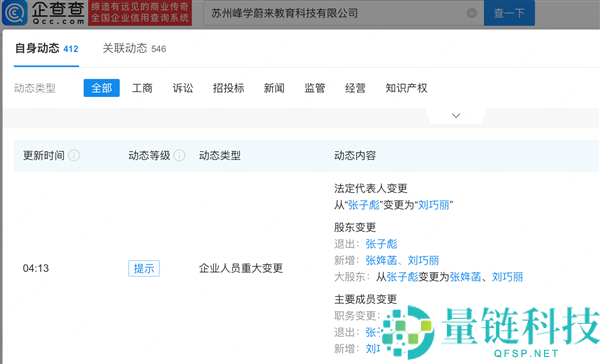Screen dimensions: 600x364
Task: Open 刘巧丽 link in 大股东 row
Action: pyautogui.click(x=507, y=277)
